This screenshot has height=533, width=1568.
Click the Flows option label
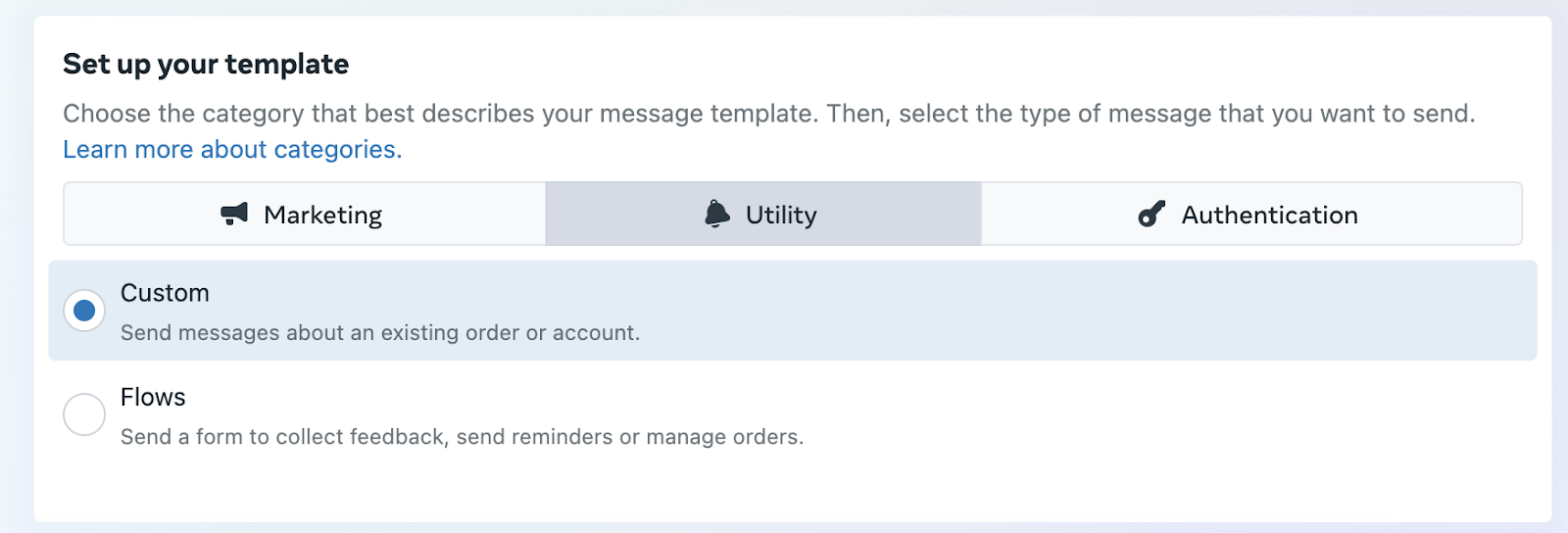coord(153,397)
